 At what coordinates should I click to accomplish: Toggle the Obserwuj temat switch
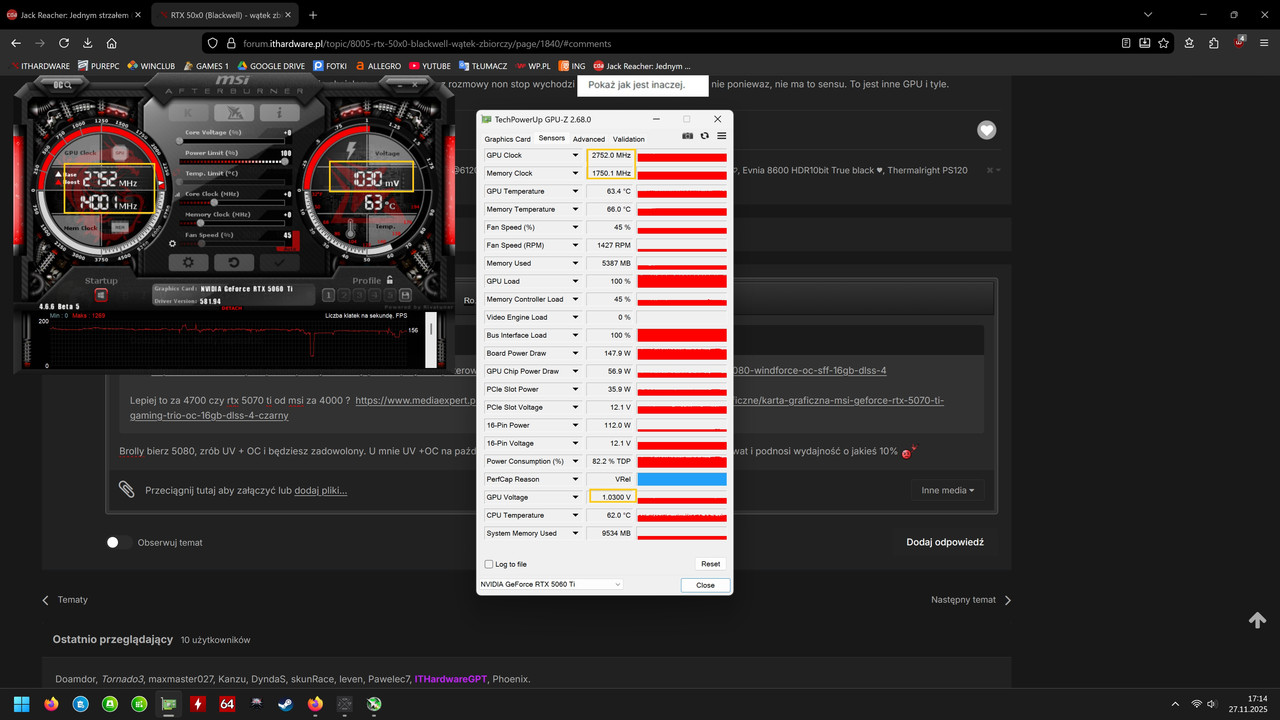pos(119,542)
